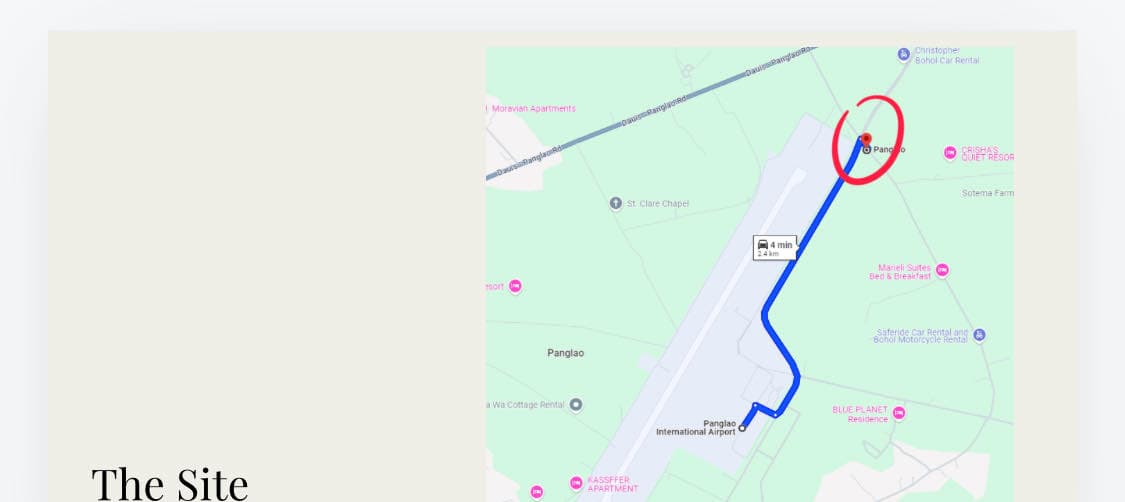Select the 4 min route info box
Screen dimensions: 1125x502
tap(774, 248)
